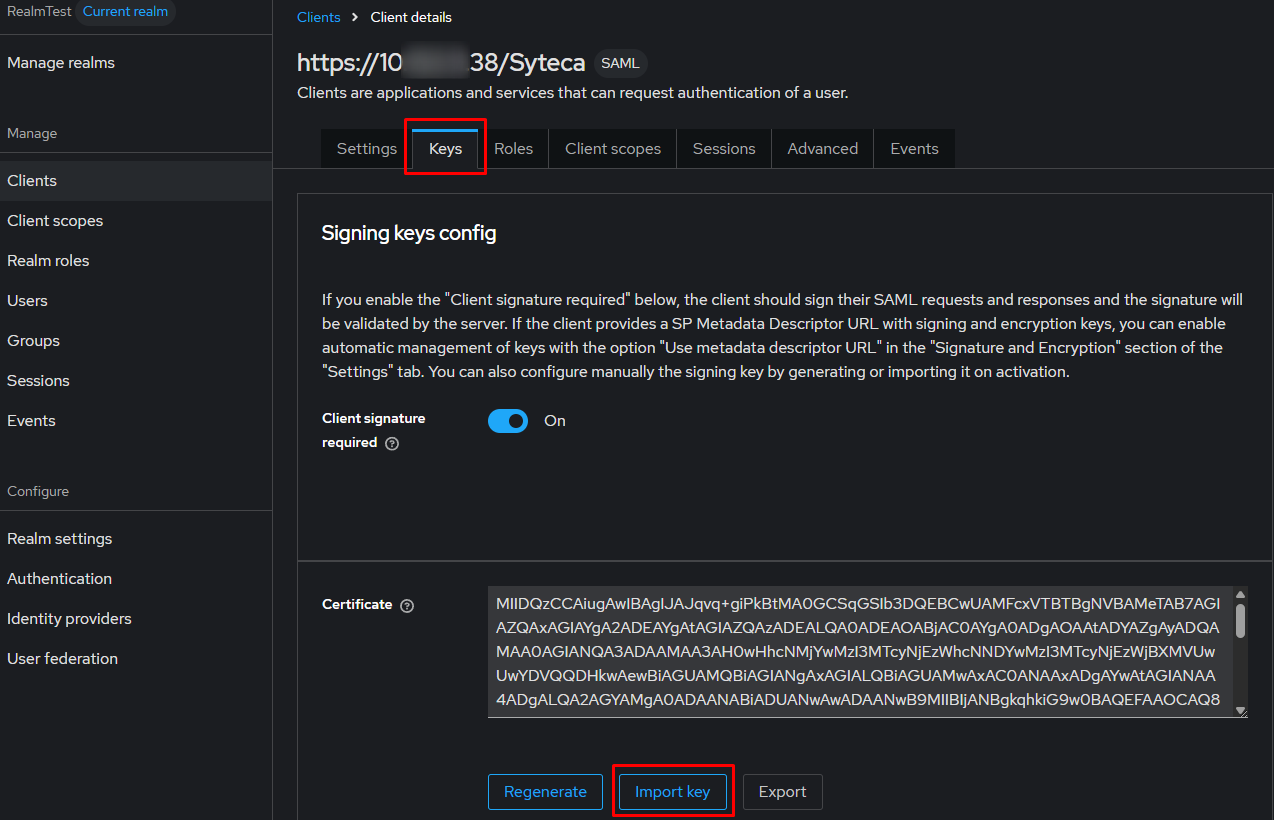Switch to the Settings tab
The width and height of the screenshot is (1274, 820).
coord(366,149)
